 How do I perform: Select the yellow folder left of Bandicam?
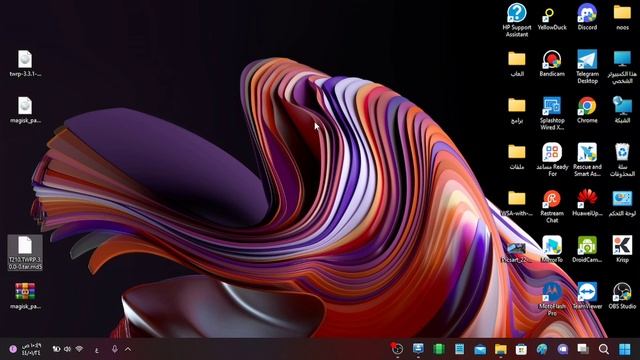[x=517, y=63]
